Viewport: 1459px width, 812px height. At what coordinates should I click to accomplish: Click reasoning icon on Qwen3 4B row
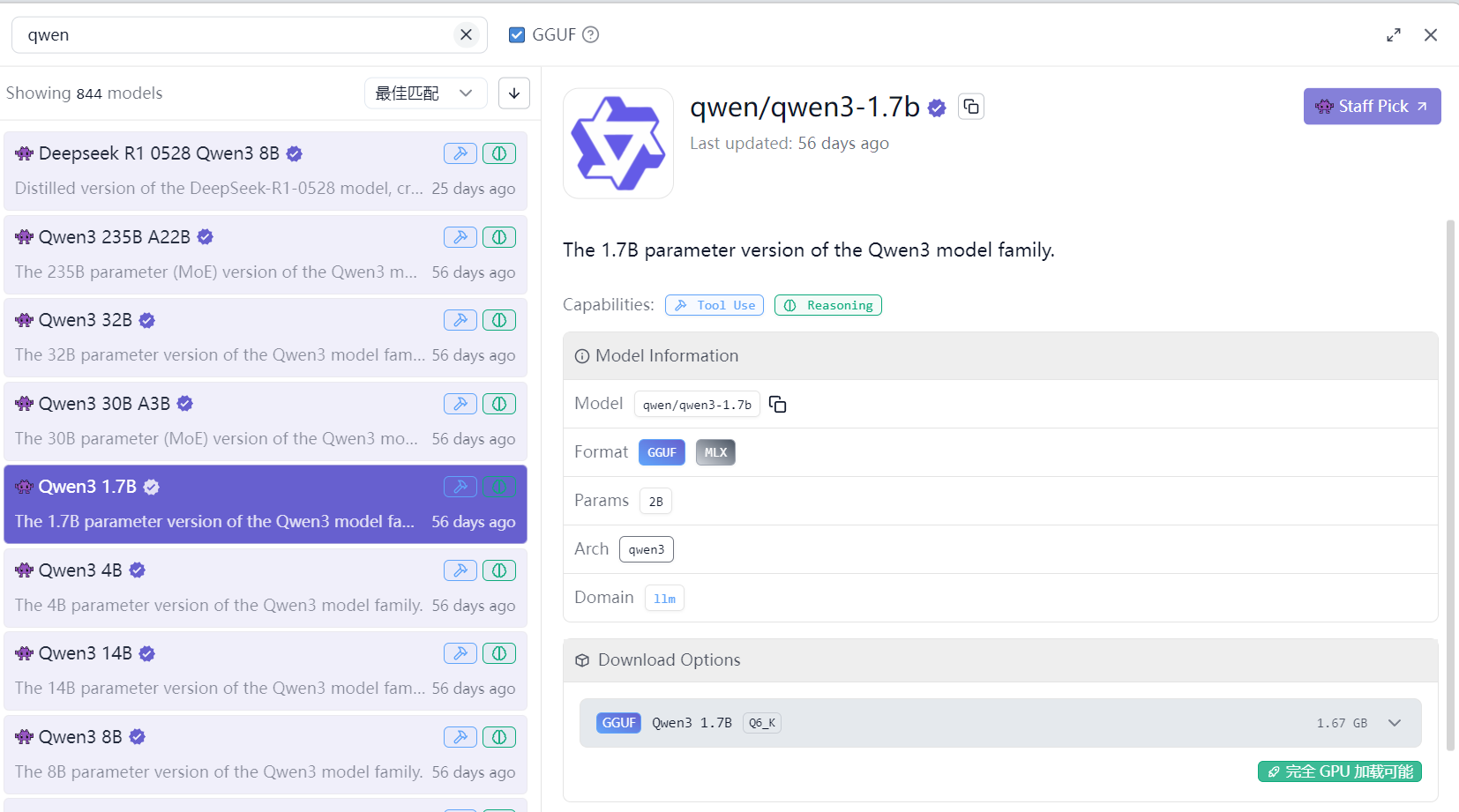499,570
